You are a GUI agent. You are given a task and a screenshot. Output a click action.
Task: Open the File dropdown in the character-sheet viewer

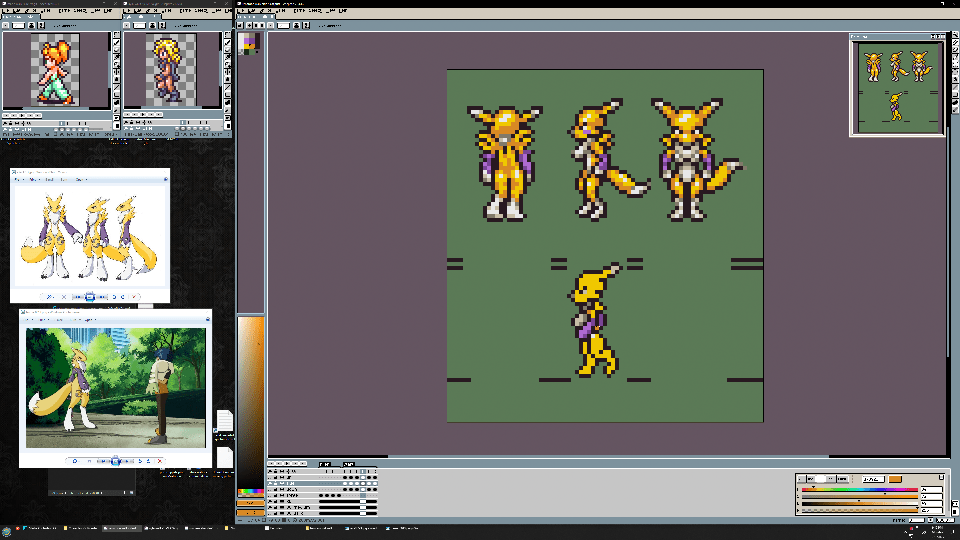tap(19, 180)
